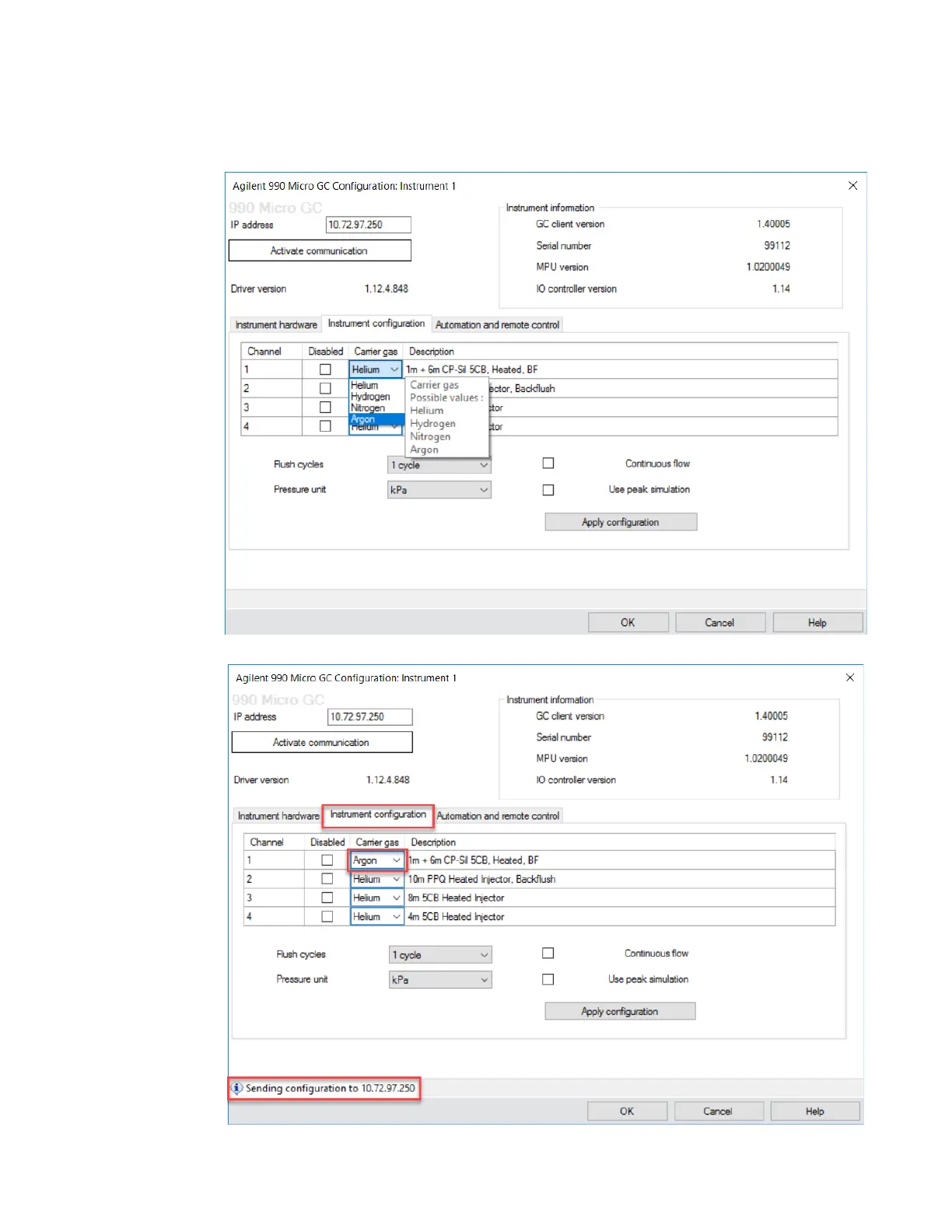This screenshot has width=952, height=1232.
Task: Click Activate communication in the lower dialog
Action: pos(322,742)
